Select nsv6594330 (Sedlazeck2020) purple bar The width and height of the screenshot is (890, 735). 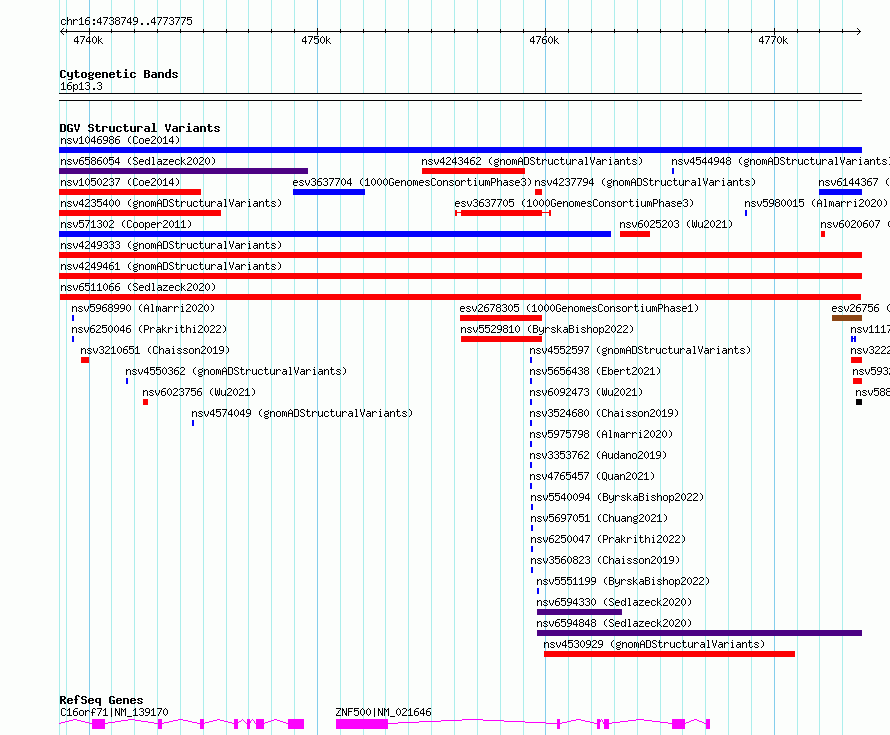click(x=580, y=612)
